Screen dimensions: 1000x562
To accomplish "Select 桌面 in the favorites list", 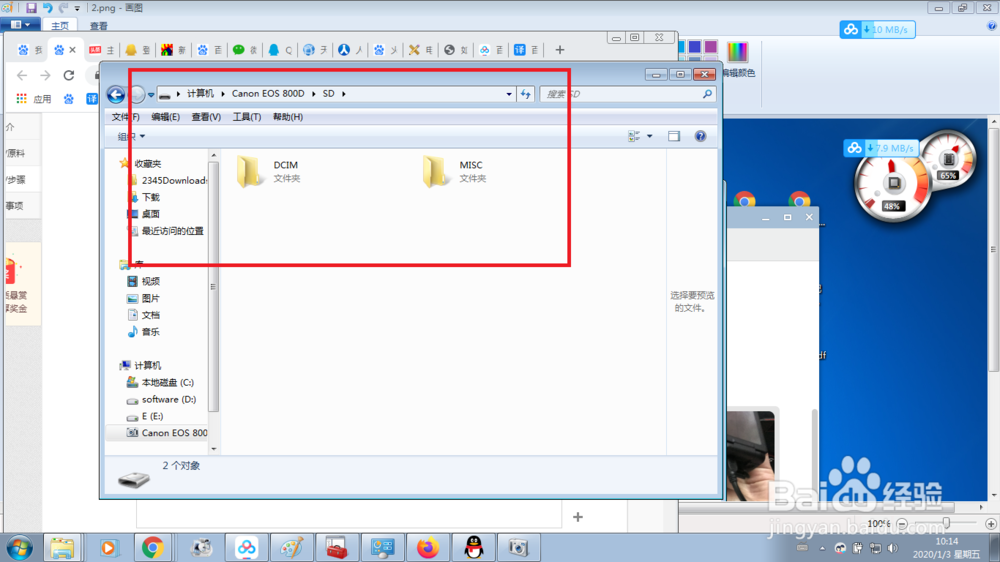I will coord(143,214).
